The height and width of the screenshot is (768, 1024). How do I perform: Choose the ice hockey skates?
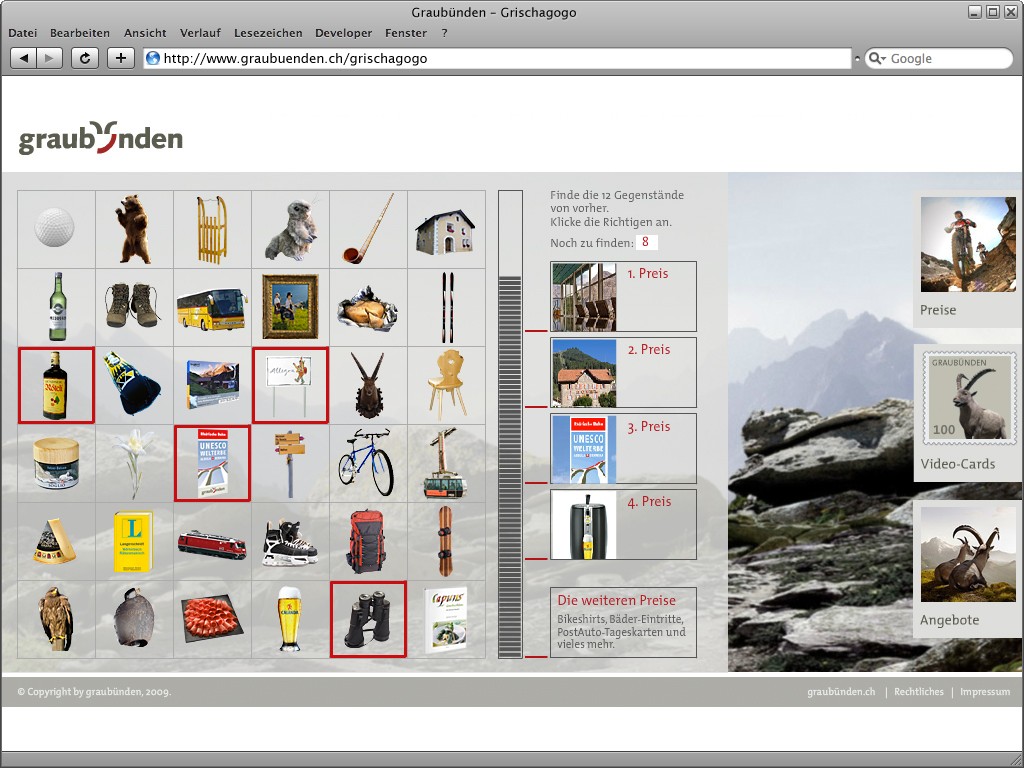290,543
